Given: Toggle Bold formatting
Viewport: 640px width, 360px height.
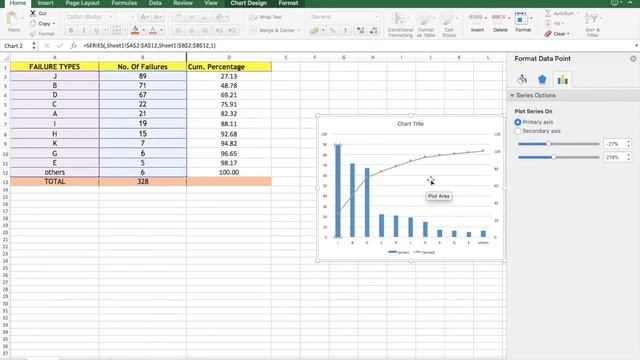Looking at the screenshot, I should pyautogui.click(x=71, y=30).
